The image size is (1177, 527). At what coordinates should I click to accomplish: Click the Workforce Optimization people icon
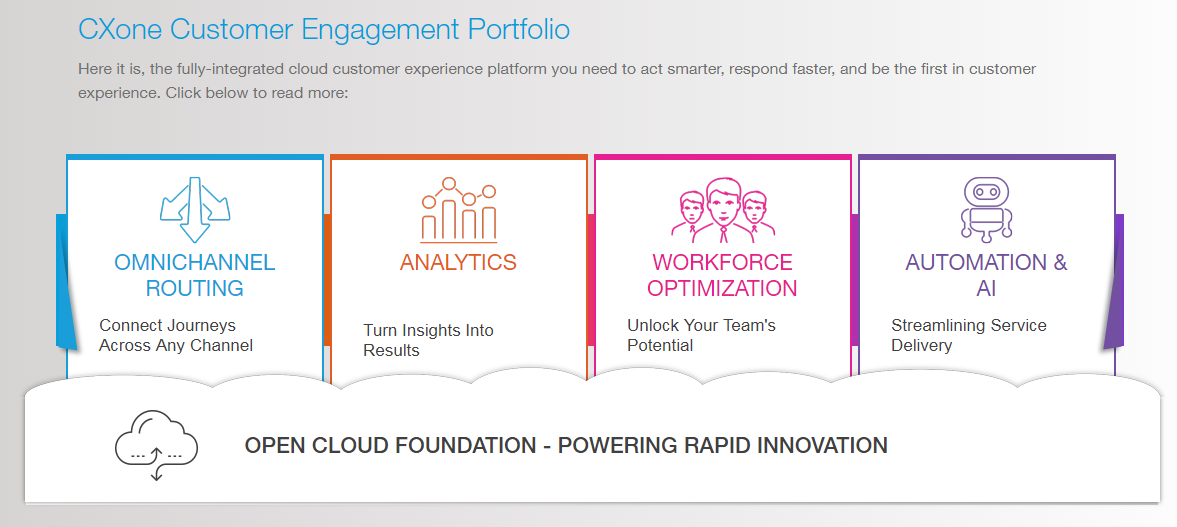[722, 210]
